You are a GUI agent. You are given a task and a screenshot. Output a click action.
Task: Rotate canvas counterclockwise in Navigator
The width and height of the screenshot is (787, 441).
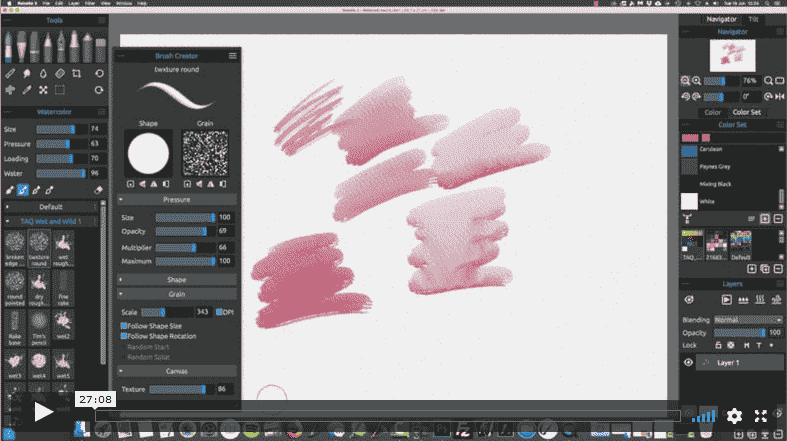(686, 96)
